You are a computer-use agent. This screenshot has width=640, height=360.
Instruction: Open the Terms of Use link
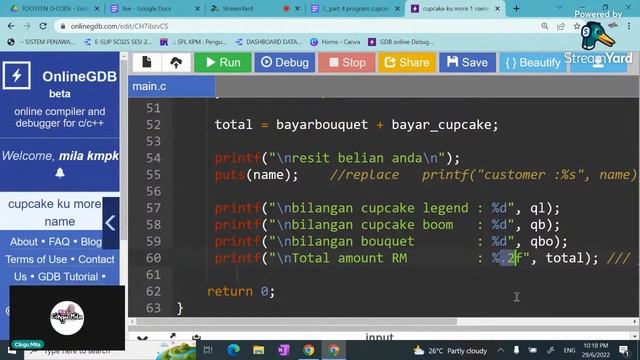pos(36,259)
